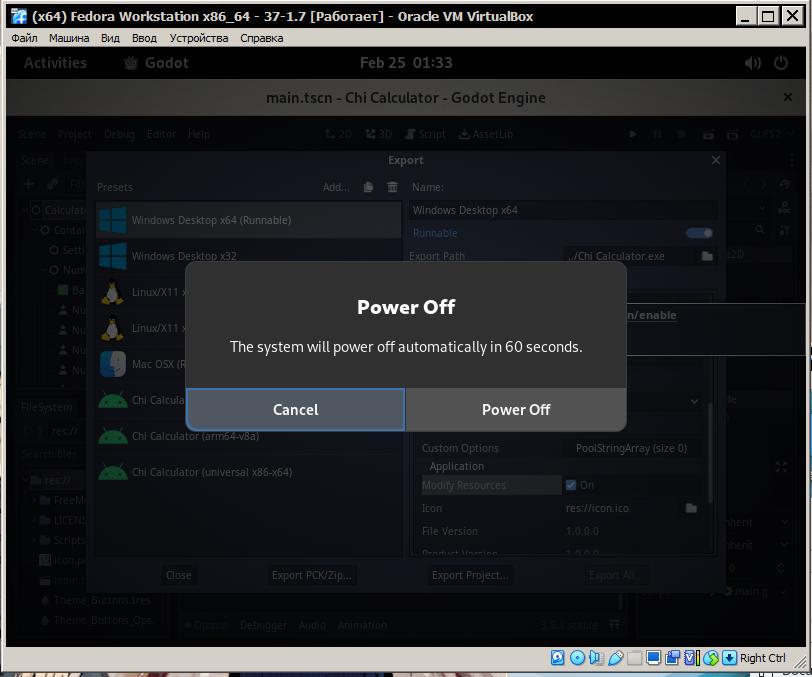Screen dimensions: 812x677
Task: Click the Mac OSX preset Finder icon
Action: 112,364
